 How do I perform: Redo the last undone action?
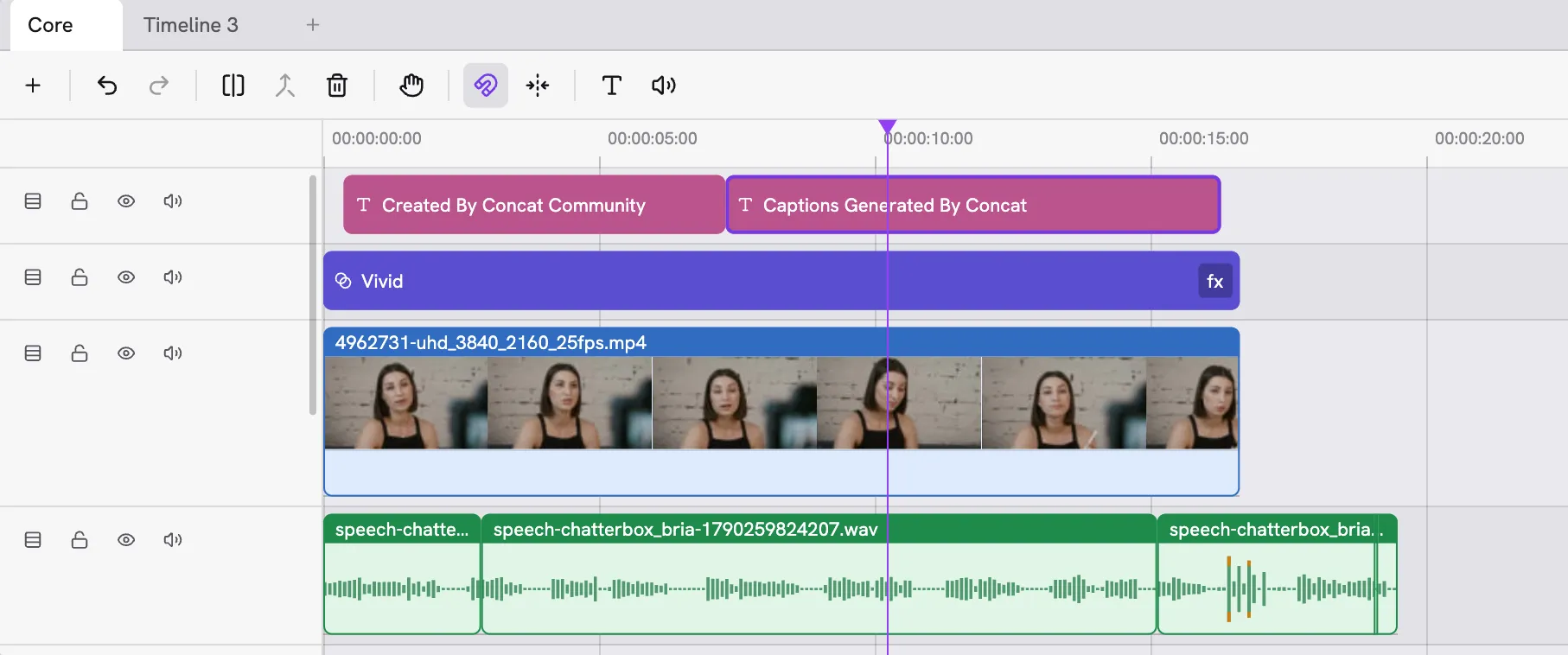(x=159, y=86)
